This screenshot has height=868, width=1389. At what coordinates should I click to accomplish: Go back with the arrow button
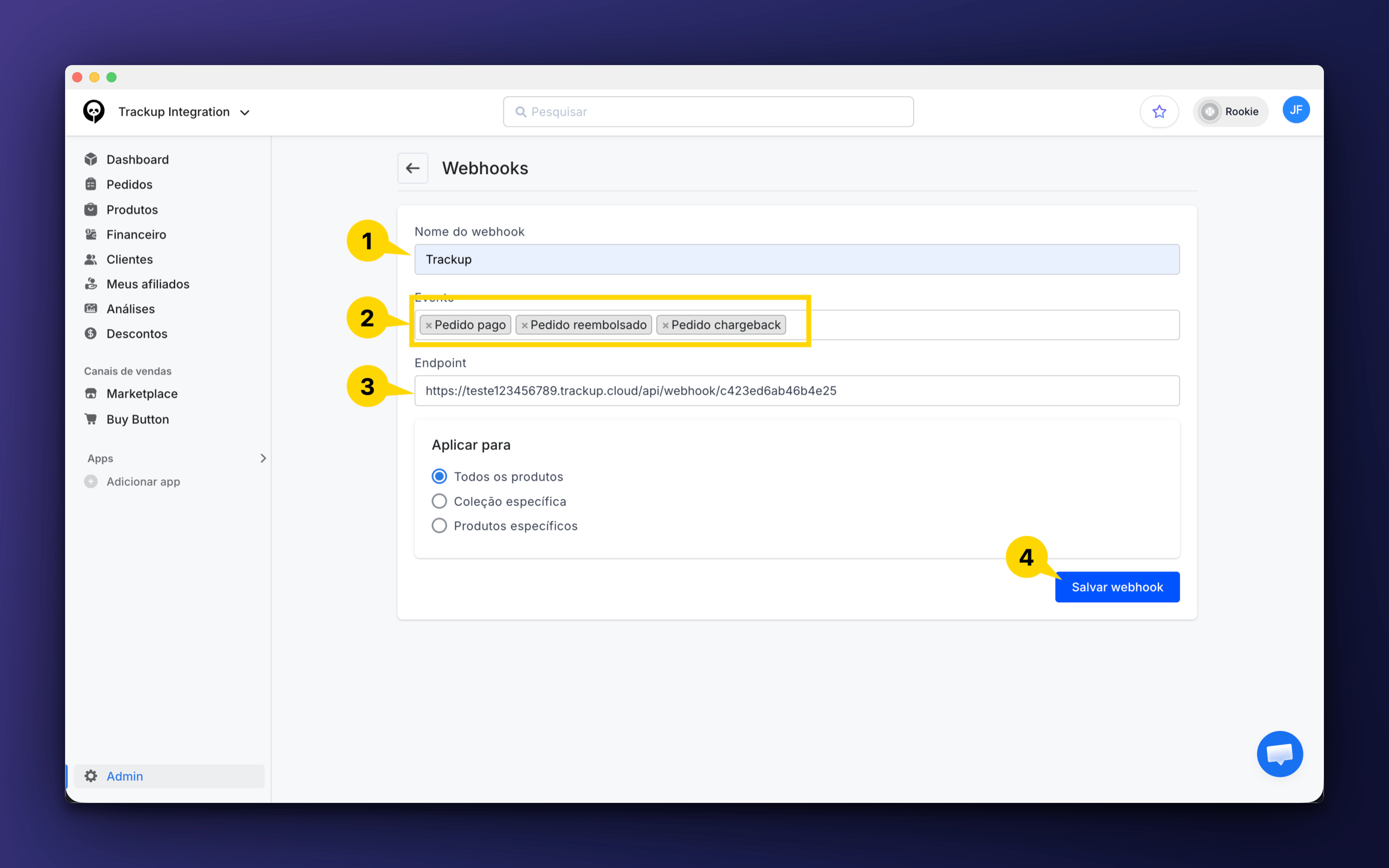pos(413,168)
